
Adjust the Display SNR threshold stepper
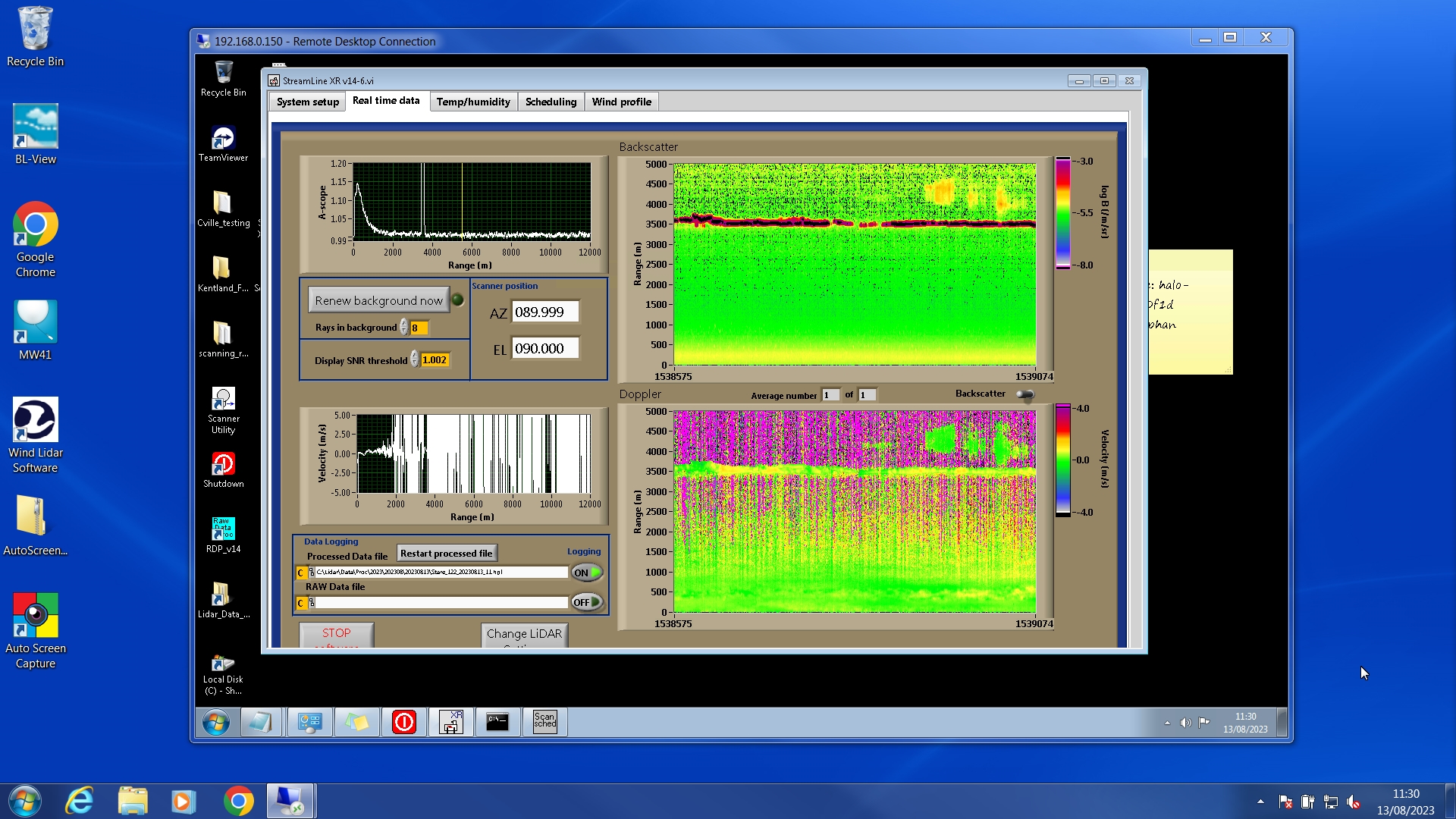click(x=415, y=359)
